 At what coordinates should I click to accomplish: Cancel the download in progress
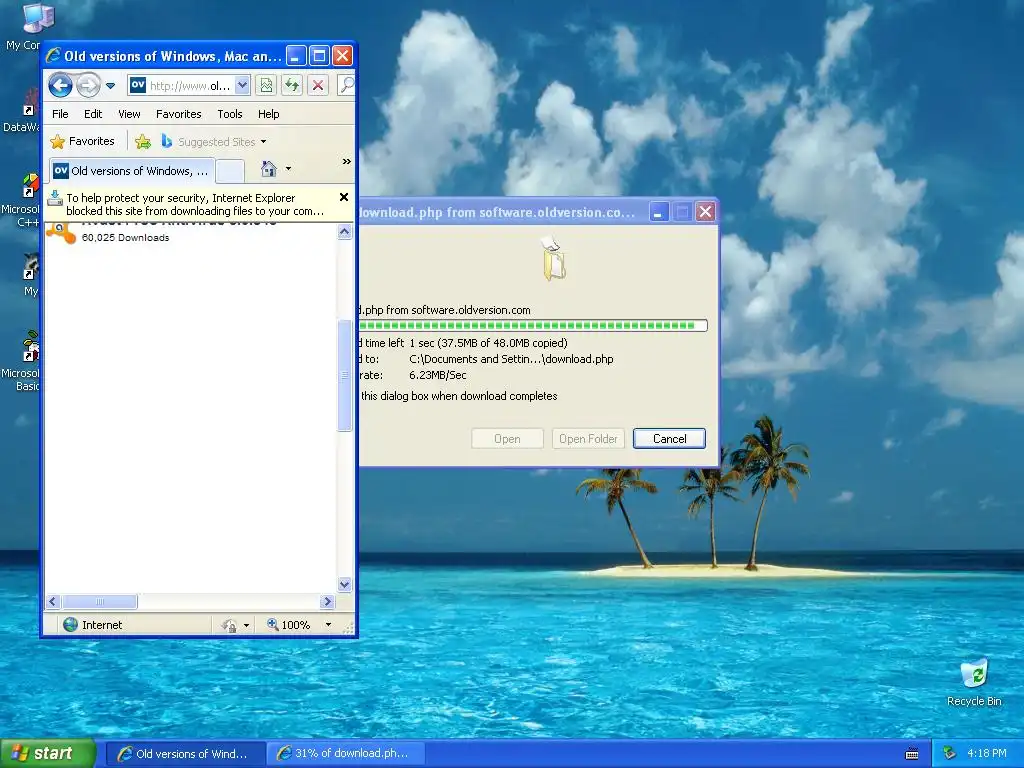coord(669,439)
